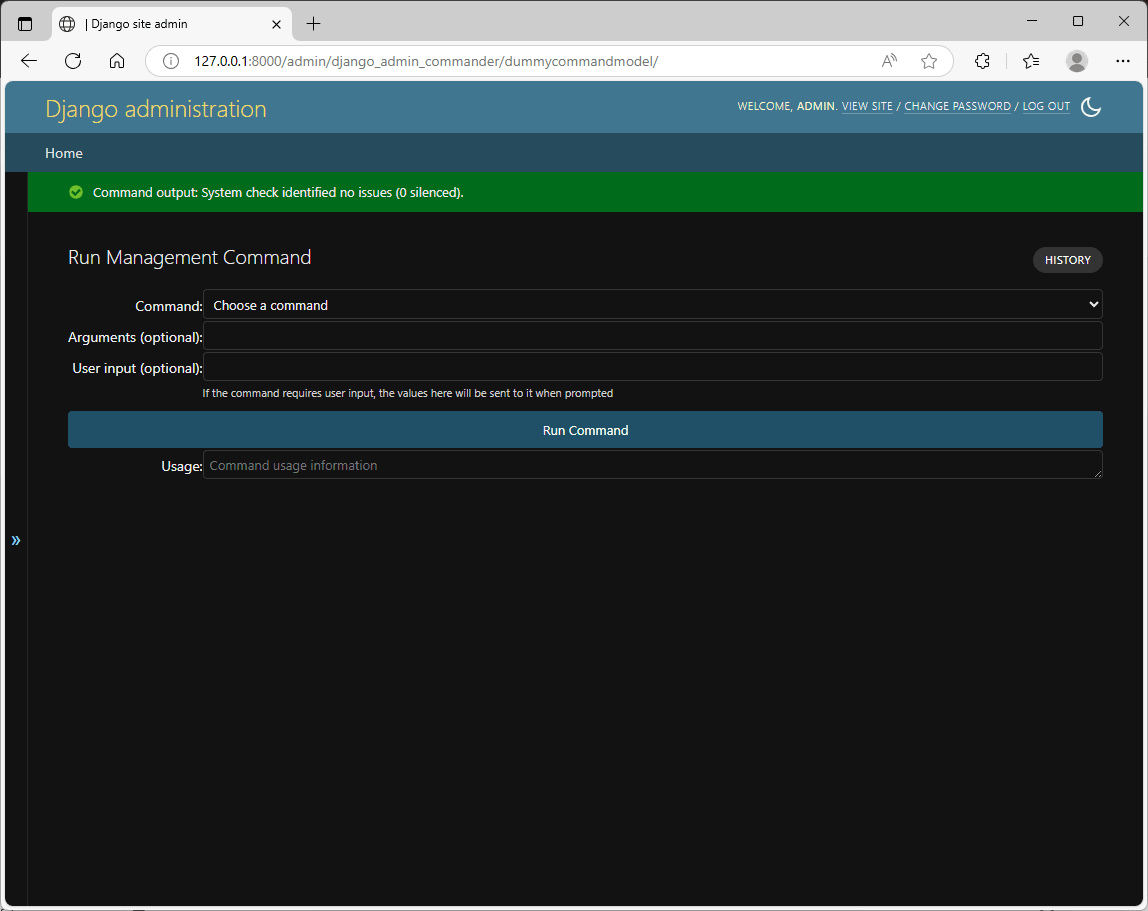
Task: Click the Arguments optional input field
Action: [653, 335]
